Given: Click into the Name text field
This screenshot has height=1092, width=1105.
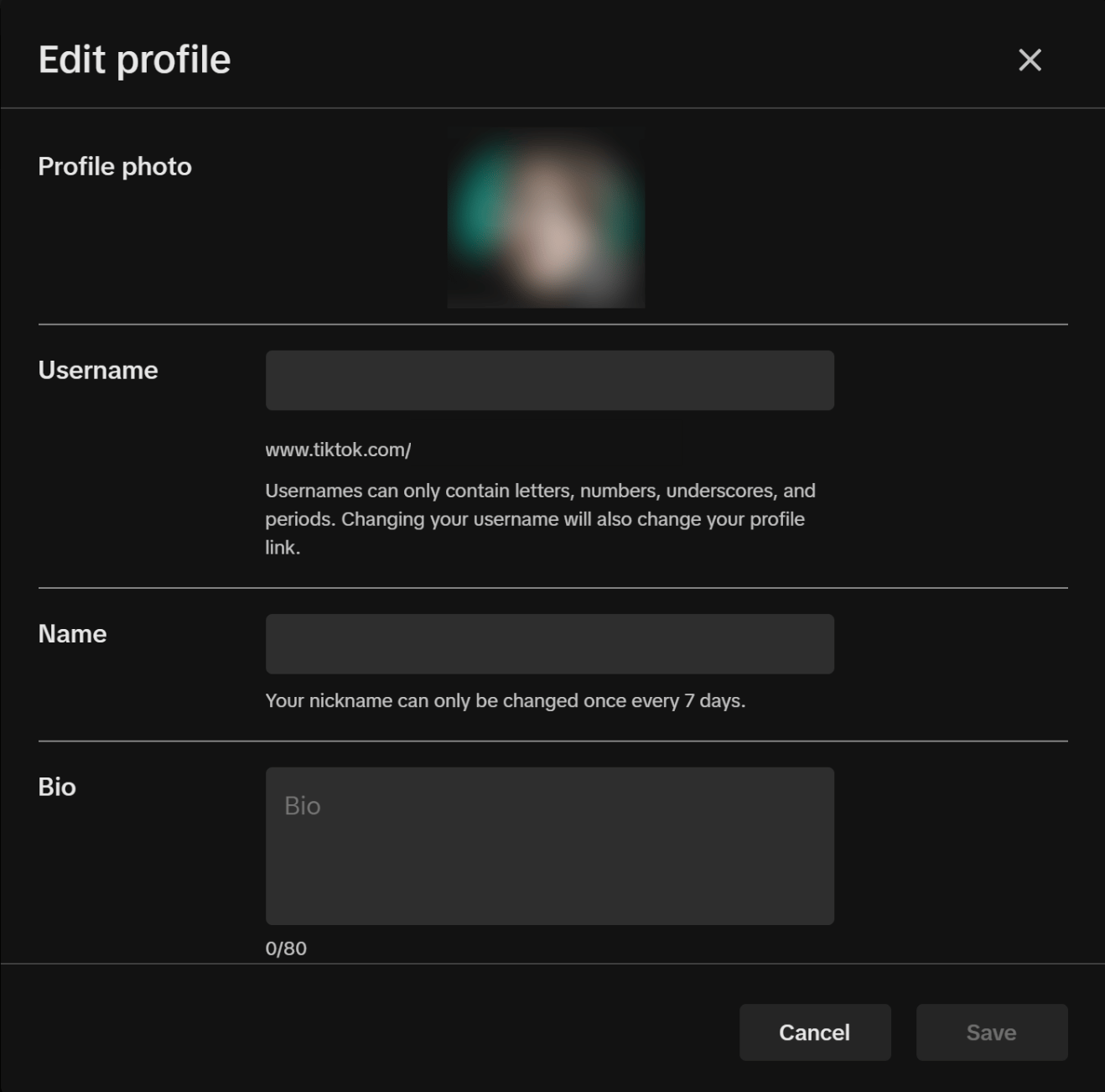Looking at the screenshot, I should 549,644.
